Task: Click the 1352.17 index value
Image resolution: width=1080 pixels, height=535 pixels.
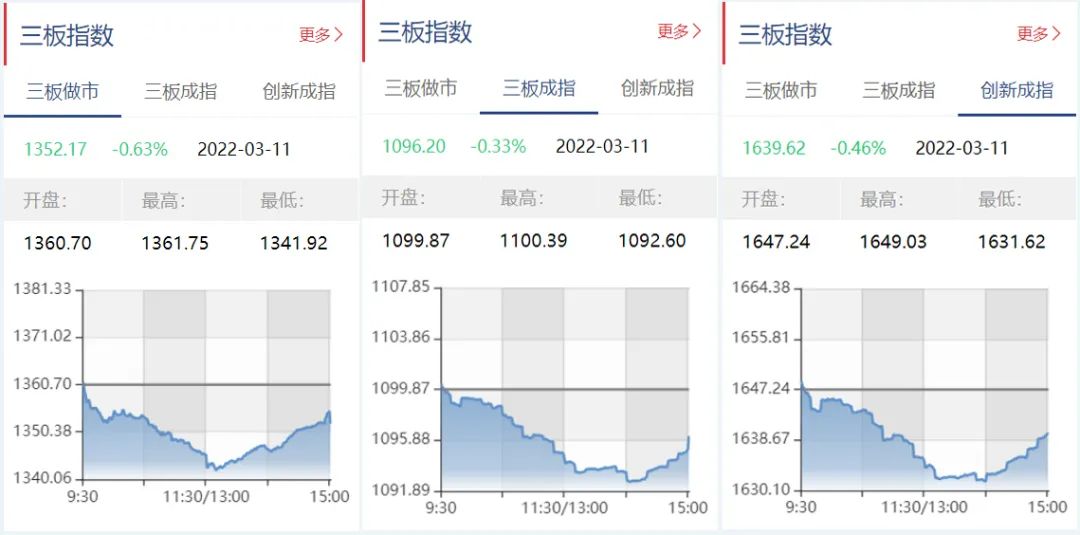Action: coord(56,149)
